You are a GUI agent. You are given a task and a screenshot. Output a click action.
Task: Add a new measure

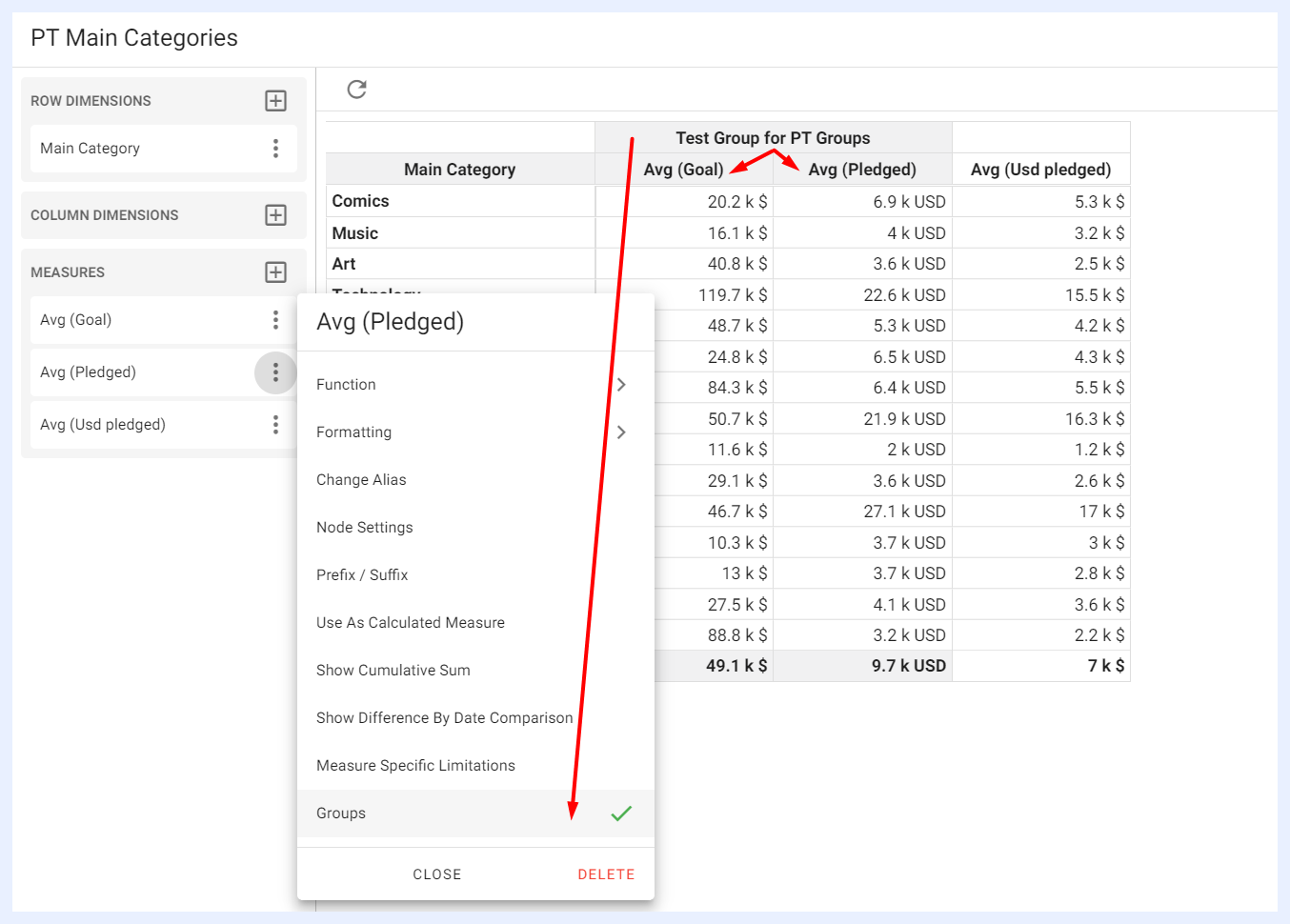275,272
